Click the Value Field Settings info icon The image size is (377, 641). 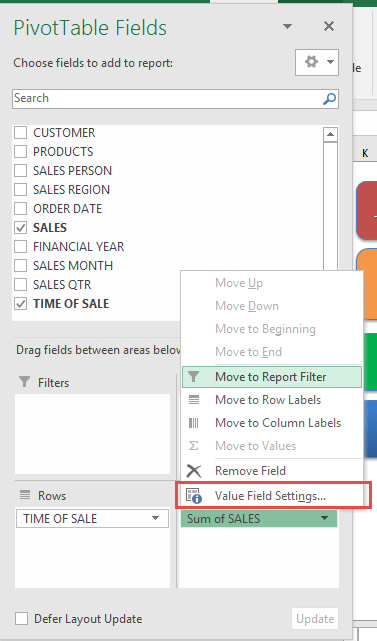194,495
